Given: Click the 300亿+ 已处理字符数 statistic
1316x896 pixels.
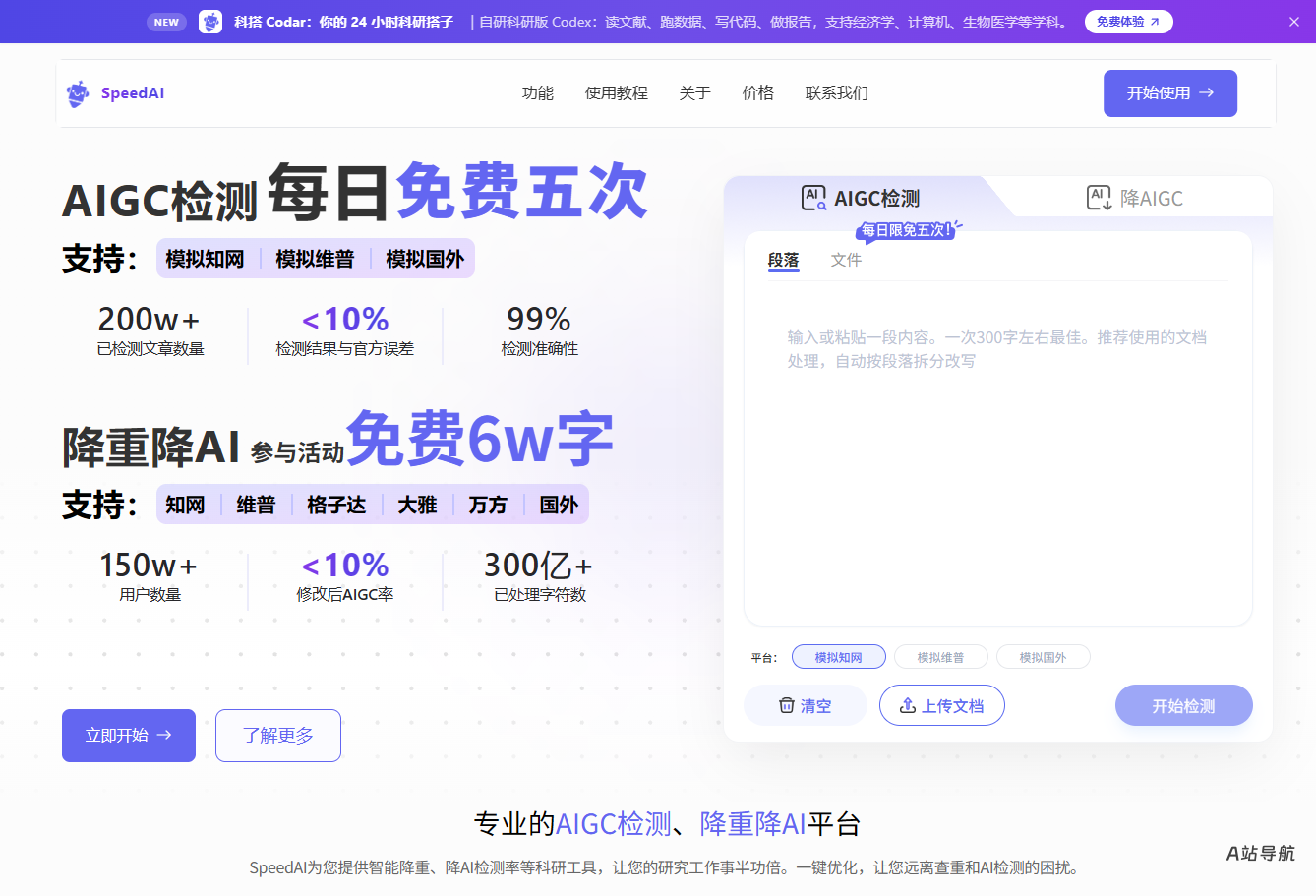Looking at the screenshot, I should coord(540,576).
